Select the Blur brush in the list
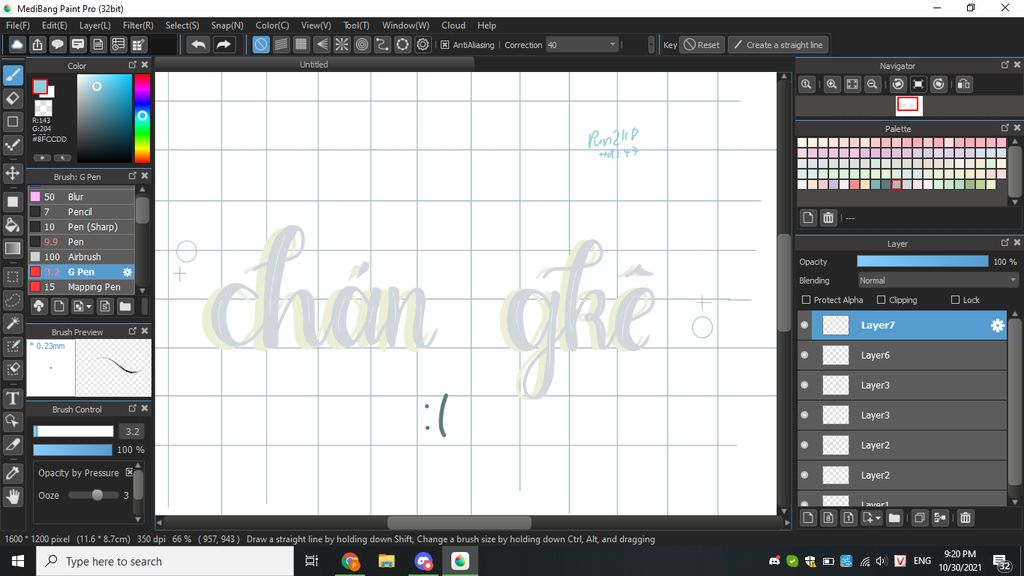This screenshot has width=1024, height=576. point(81,197)
